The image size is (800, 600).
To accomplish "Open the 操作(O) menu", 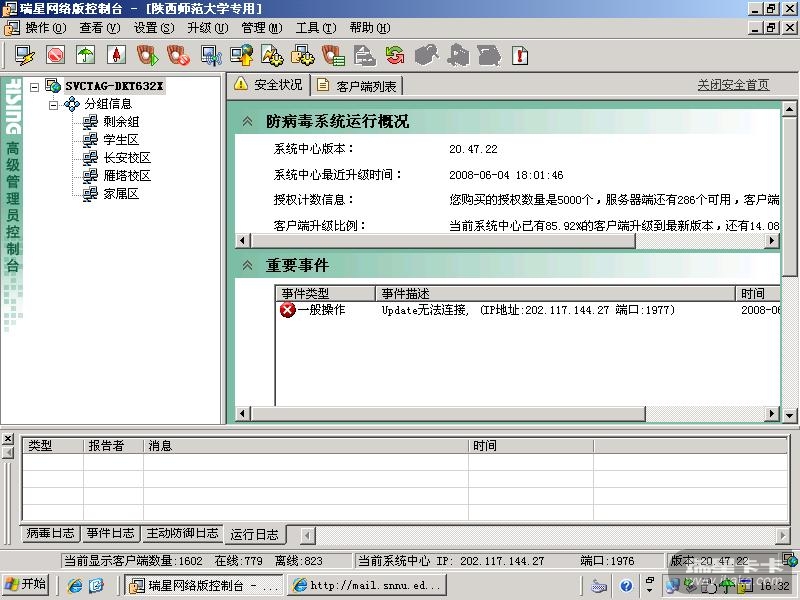I will point(46,28).
